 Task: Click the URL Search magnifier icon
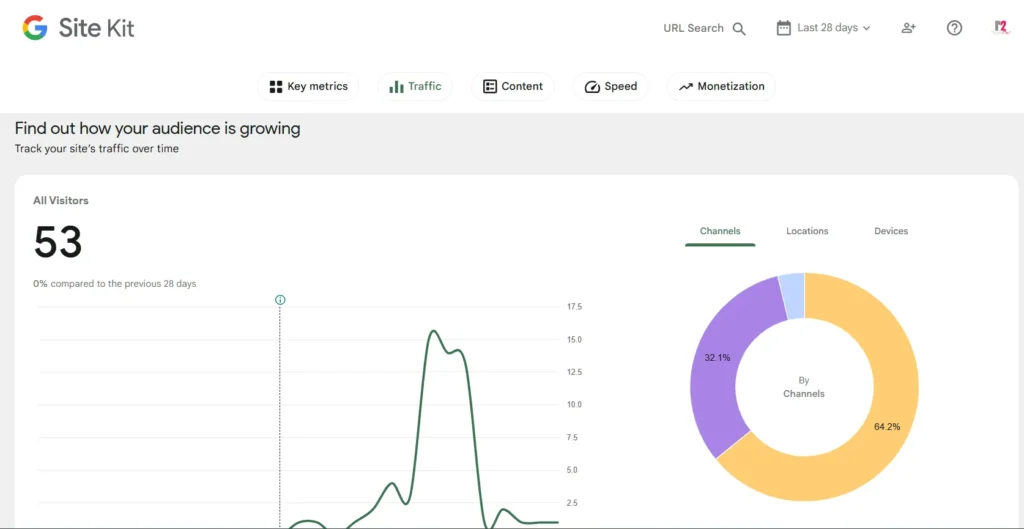[x=739, y=29]
